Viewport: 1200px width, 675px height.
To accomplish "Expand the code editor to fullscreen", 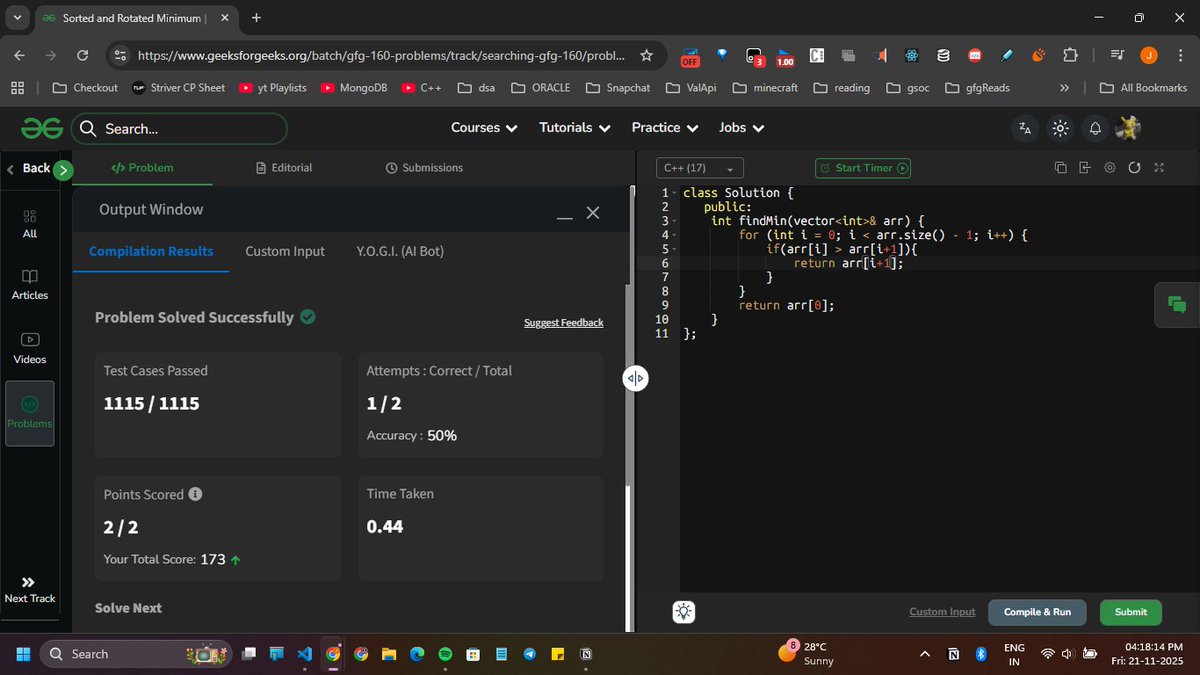I will pyautogui.click(x=1159, y=168).
